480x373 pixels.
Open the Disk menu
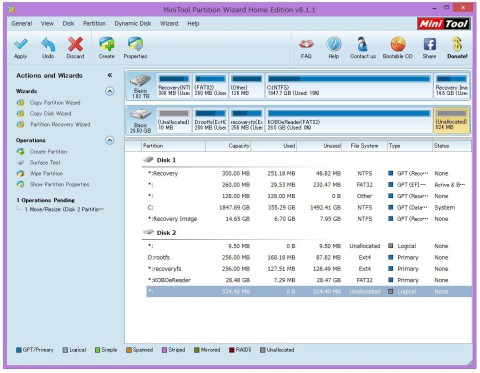[x=68, y=24]
